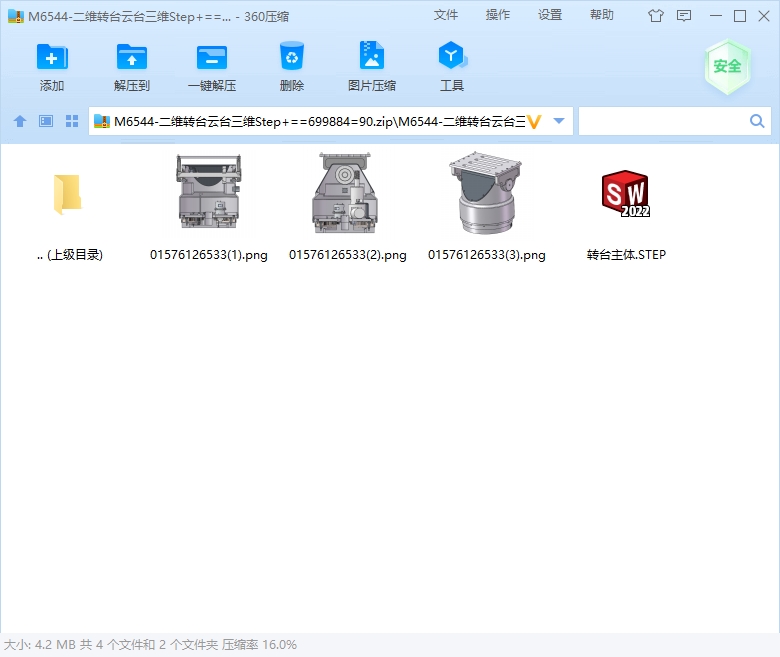
Task: Click the 解压到 (Extract to) icon
Action: 132,57
